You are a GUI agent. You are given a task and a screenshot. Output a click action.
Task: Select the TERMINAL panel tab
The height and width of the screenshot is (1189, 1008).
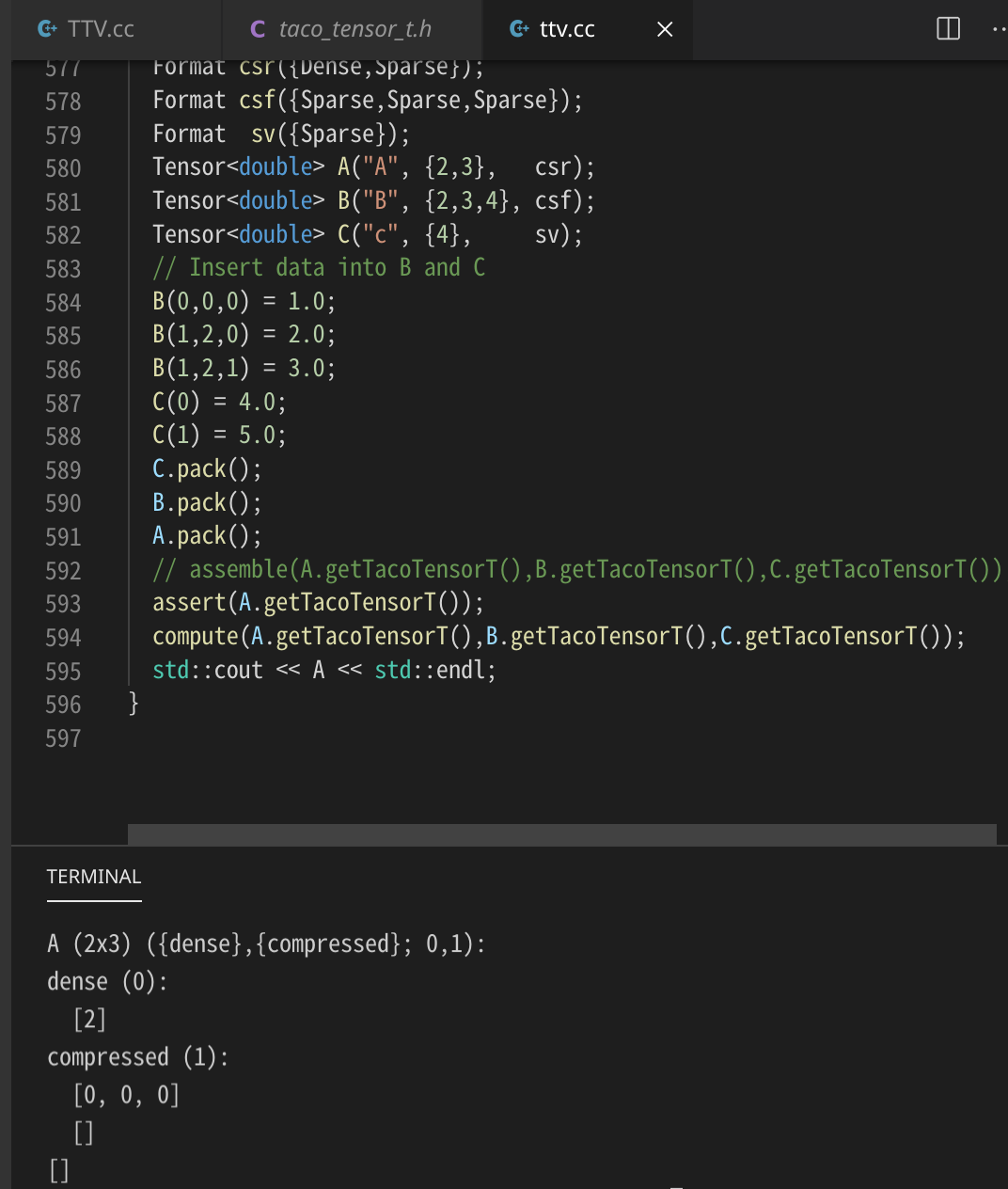pyautogui.click(x=93, y=876)
